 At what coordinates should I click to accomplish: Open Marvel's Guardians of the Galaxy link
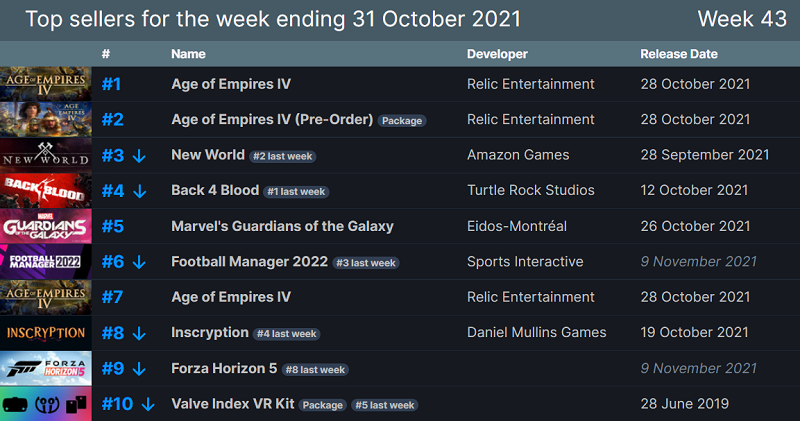click(282, 226)
